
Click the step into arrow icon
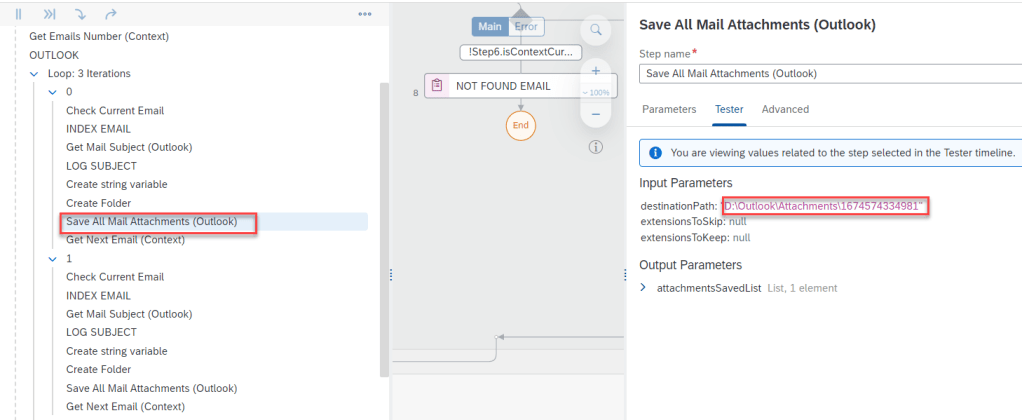tap(79, 14)
